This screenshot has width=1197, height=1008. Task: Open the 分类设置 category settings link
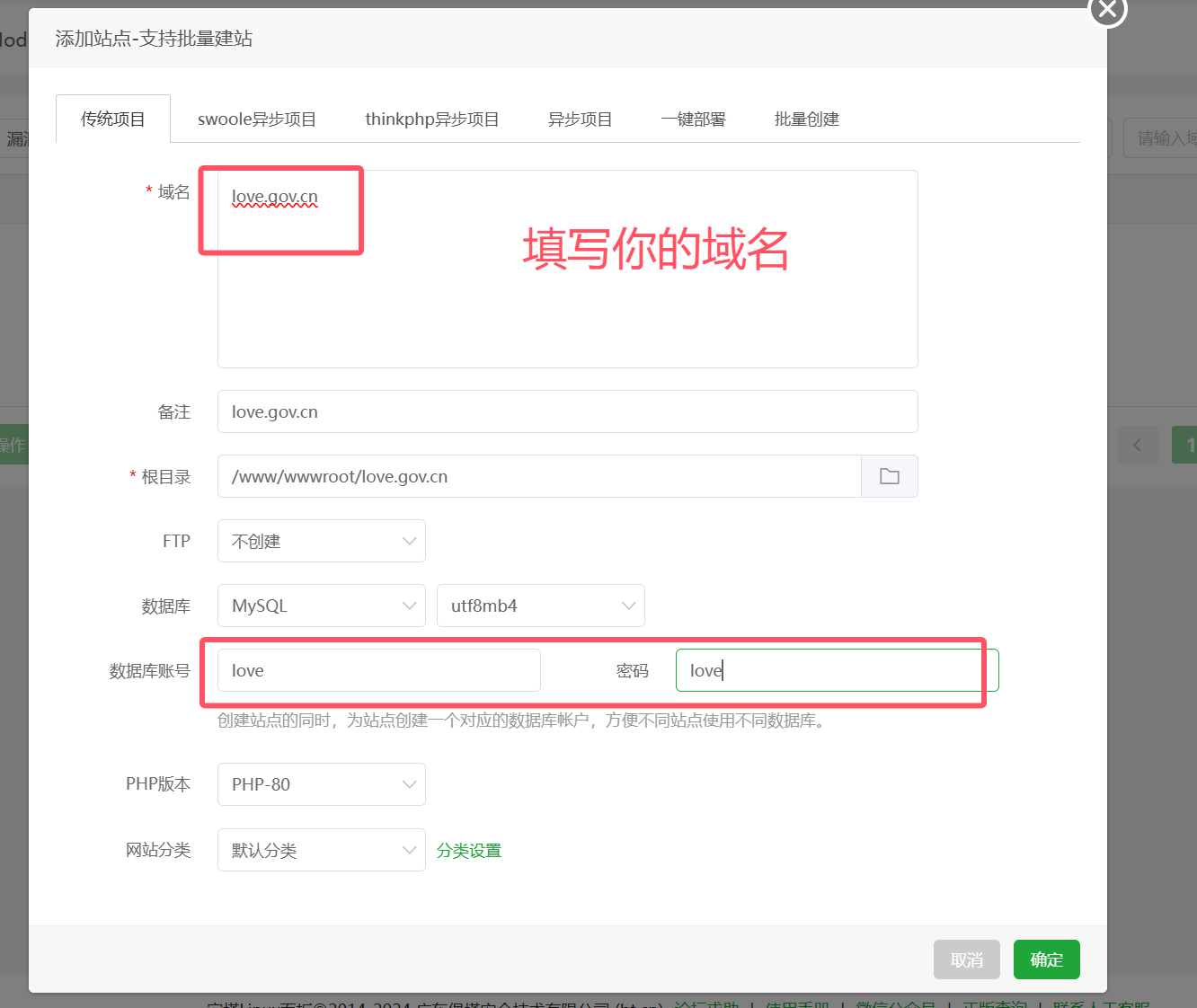point(469,851)
